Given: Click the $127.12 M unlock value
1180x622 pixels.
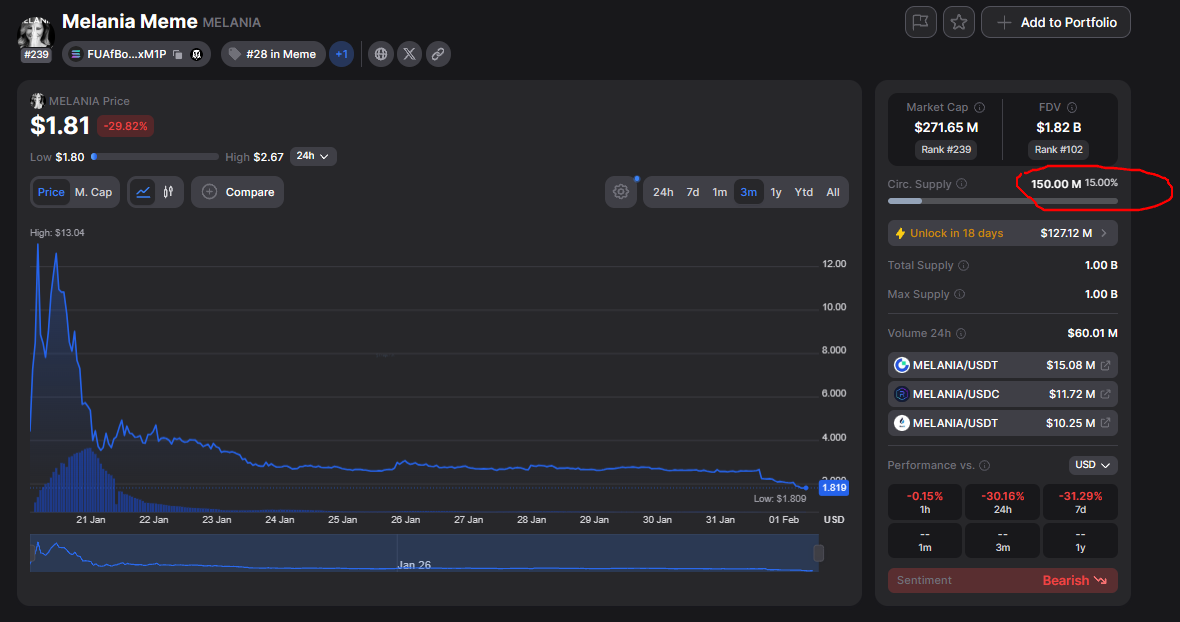Looking at the screenshot, I should (x=1066, y=233).
